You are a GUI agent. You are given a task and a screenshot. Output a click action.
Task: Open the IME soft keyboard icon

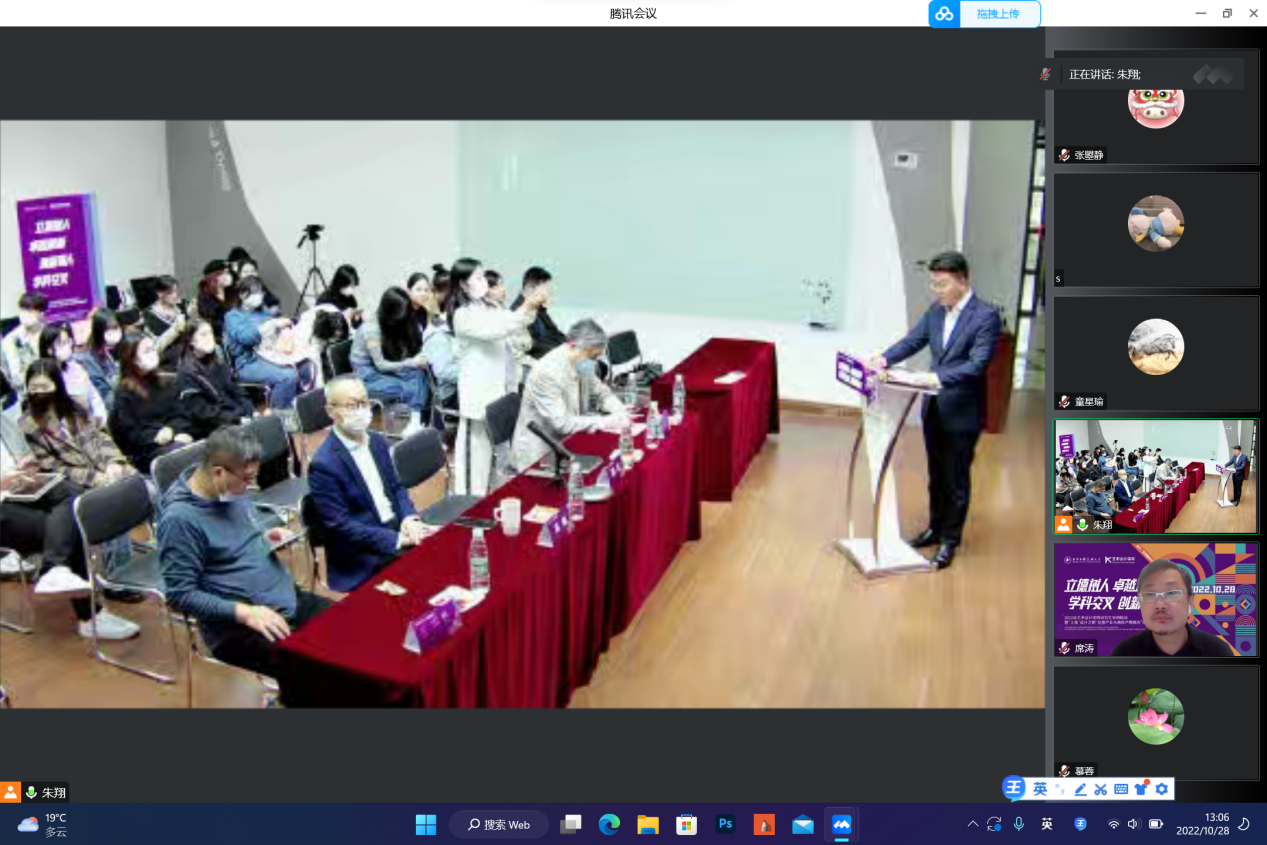(1121, 789)
